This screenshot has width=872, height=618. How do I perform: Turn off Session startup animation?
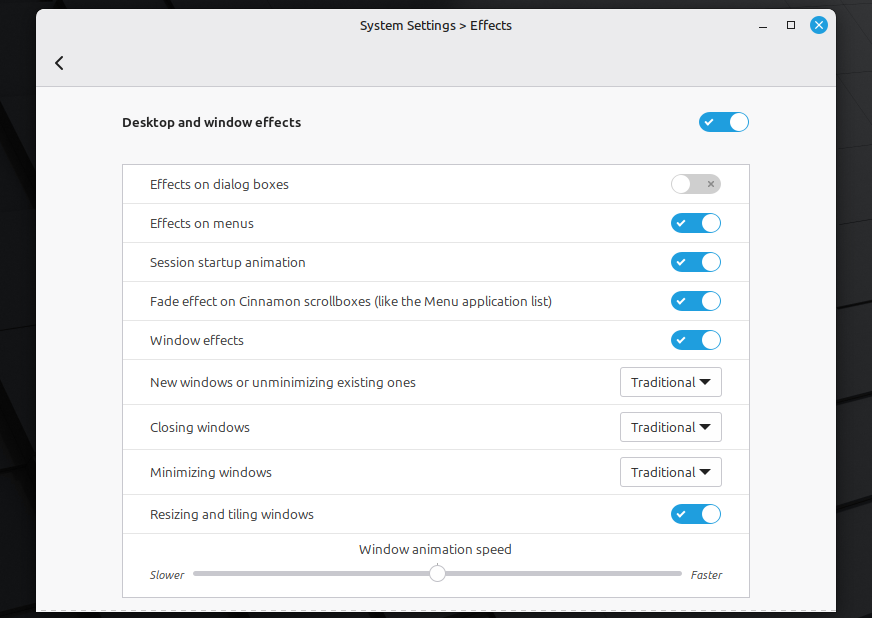695,262
